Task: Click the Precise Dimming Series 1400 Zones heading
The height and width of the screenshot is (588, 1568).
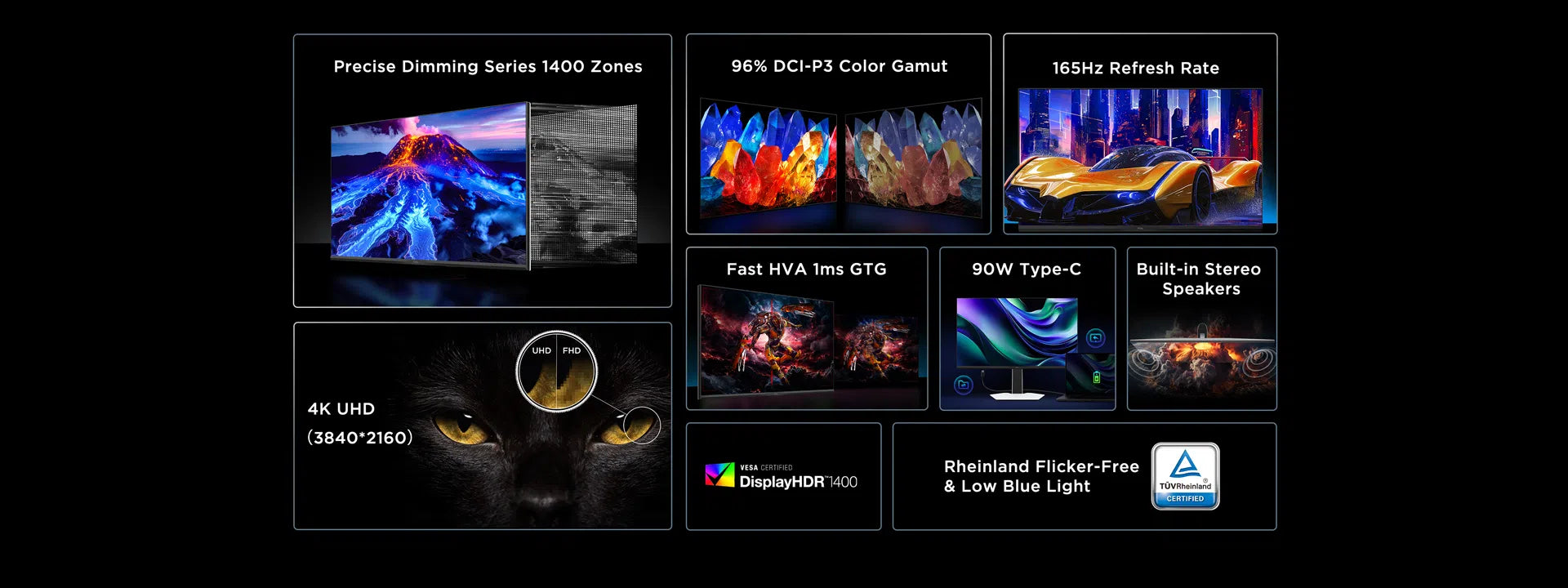Action: pyautogui.click(x=488, y=67)
